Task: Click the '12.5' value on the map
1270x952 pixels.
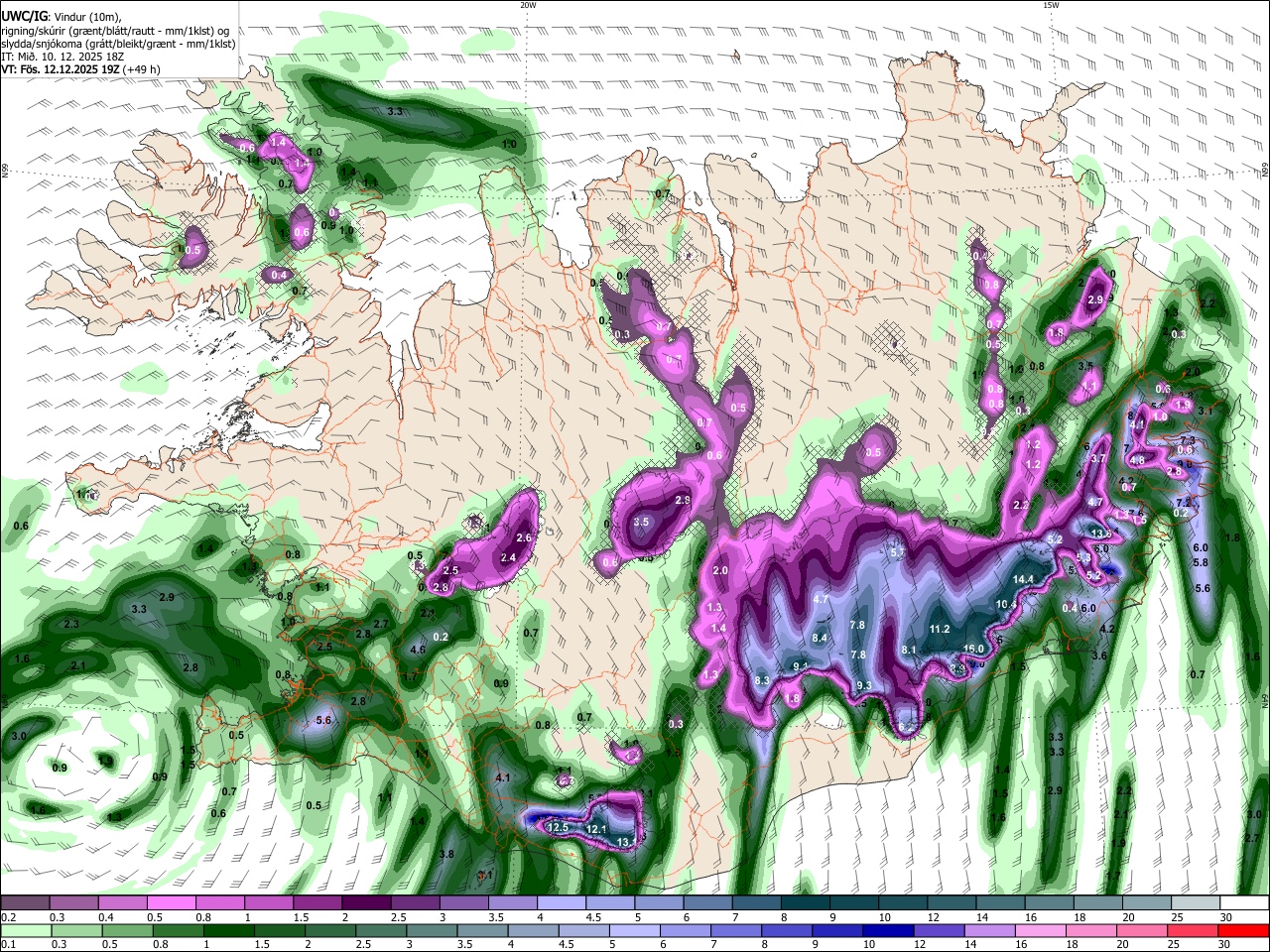Action: click(558, 827)
